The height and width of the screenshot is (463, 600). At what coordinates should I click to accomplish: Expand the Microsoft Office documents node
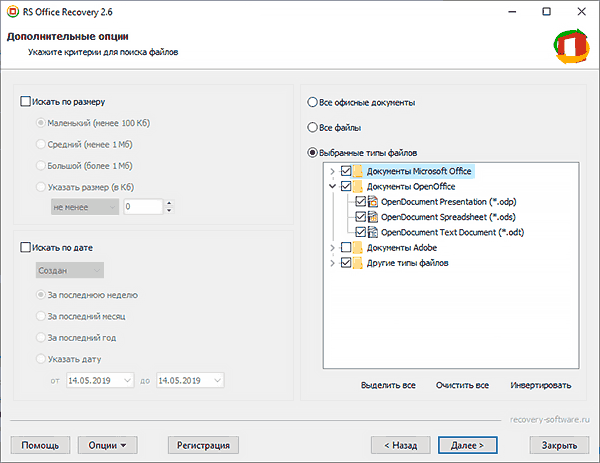tap(332, 171)
